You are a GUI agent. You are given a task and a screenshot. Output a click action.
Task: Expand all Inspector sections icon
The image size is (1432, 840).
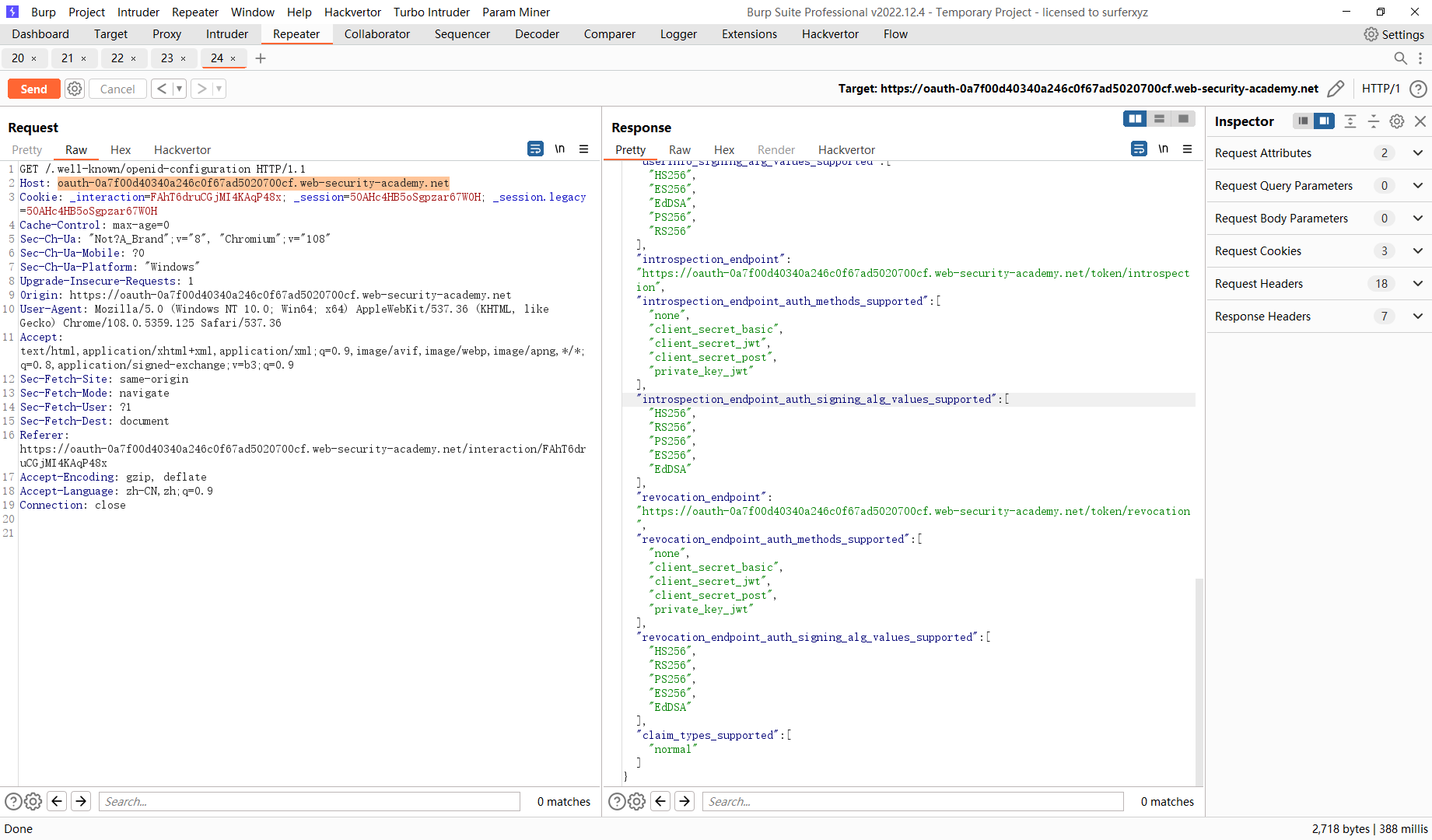(1350, 121)
